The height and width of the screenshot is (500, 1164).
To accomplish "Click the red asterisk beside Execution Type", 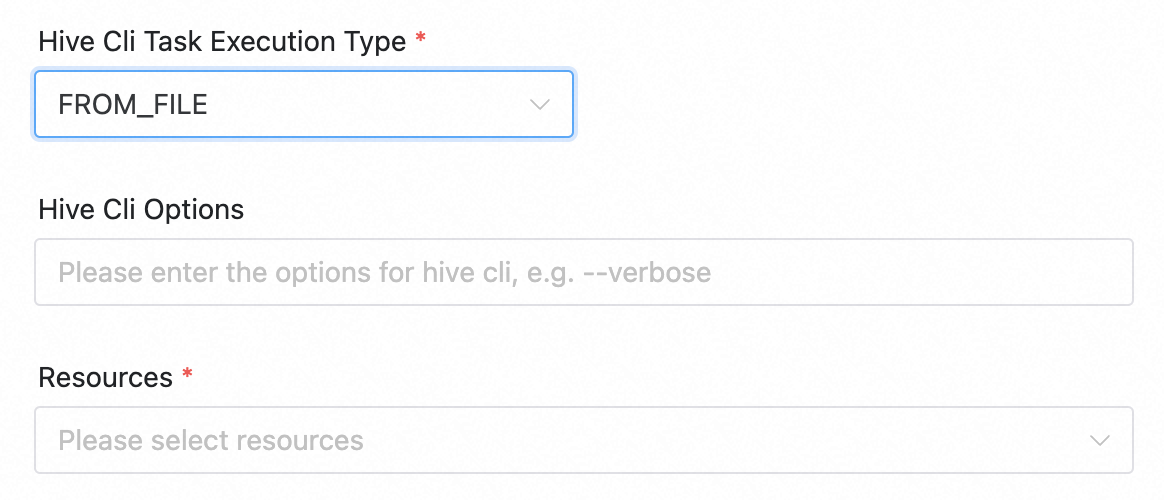I will coord(421,40).
